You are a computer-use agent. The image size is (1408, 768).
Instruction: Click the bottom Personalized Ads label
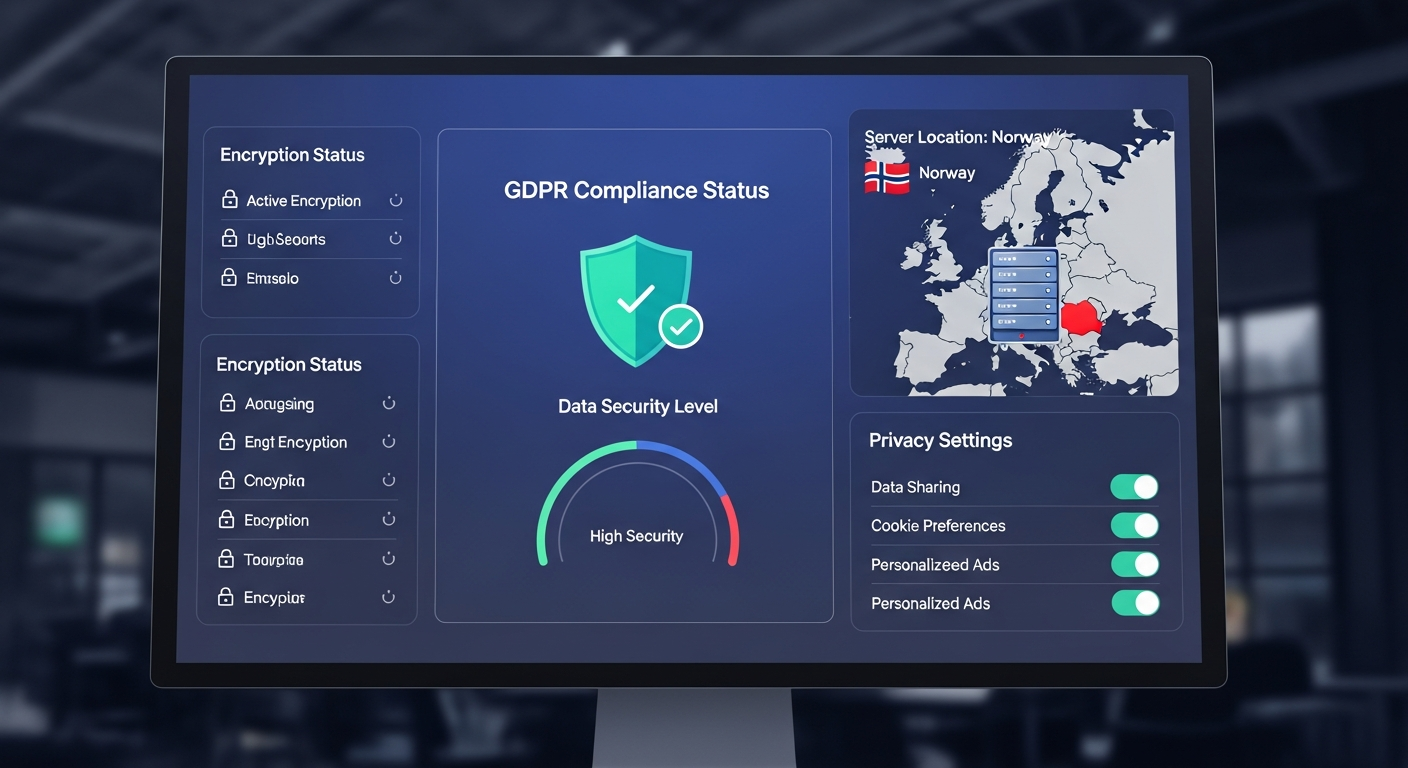click(x=931, y=603)
